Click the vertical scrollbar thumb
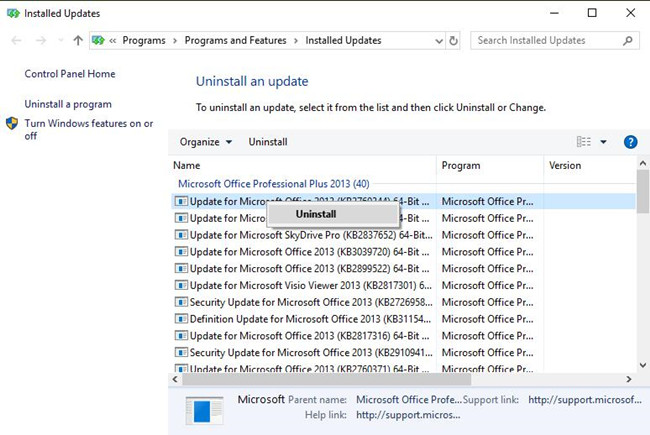This screenshot has height=435, width=650. point(643,192)
